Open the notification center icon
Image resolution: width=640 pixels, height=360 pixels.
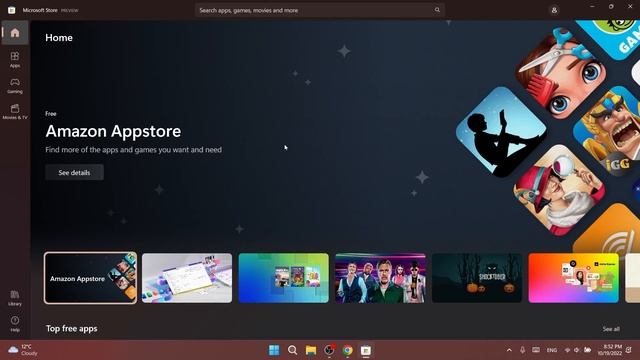coord(629,350)
